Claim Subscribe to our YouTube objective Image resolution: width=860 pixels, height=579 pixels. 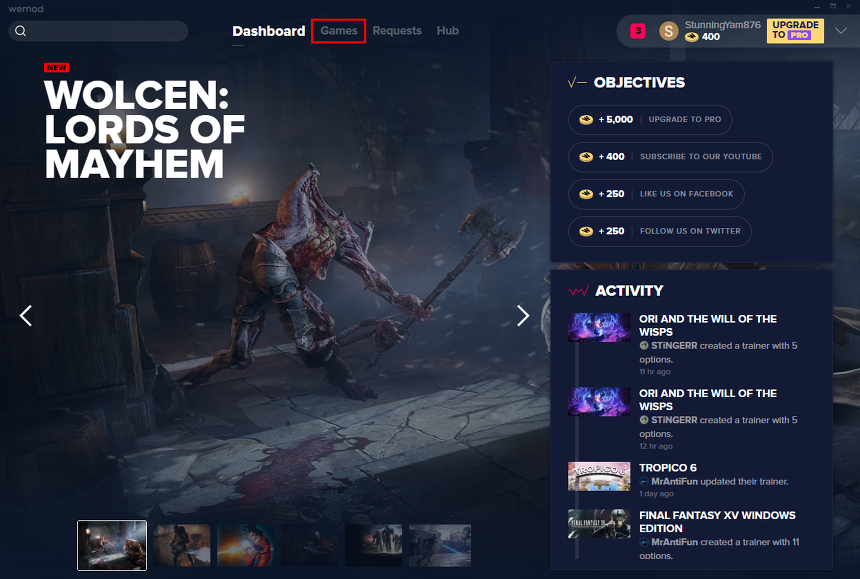[670, 157]
